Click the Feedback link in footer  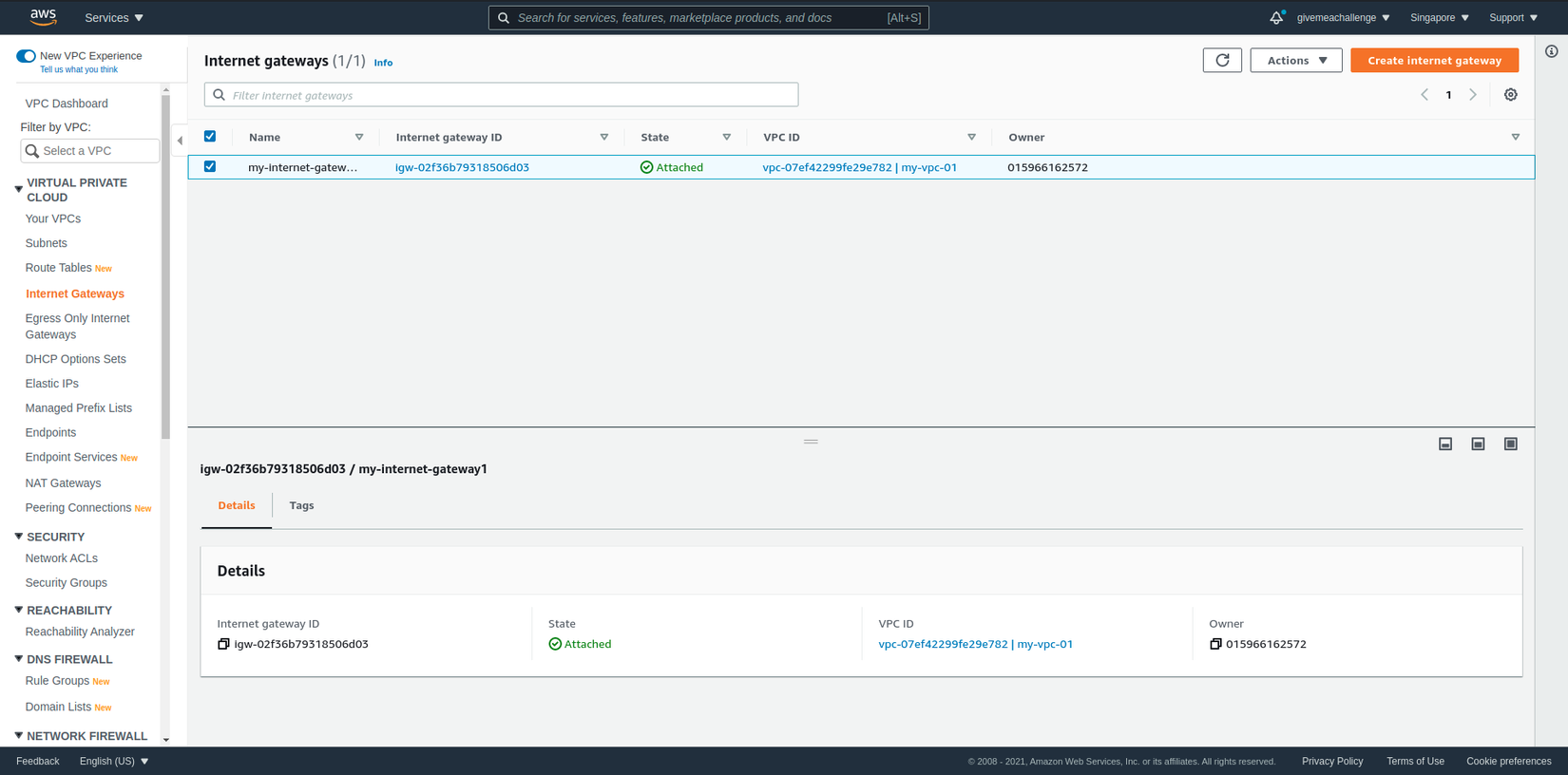[x=38, y=761]
